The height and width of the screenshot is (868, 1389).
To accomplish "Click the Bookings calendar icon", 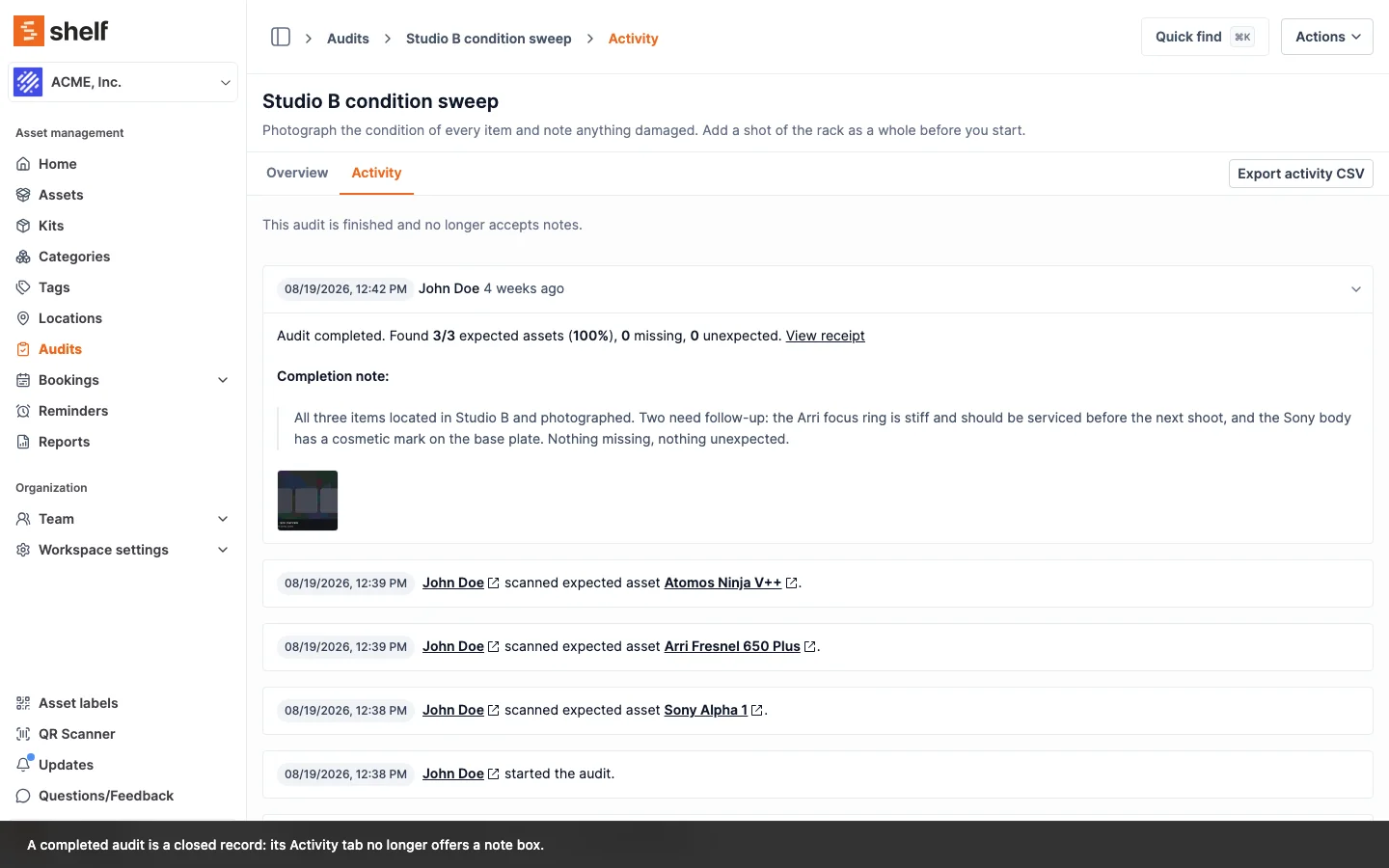I will coord(23,380).
